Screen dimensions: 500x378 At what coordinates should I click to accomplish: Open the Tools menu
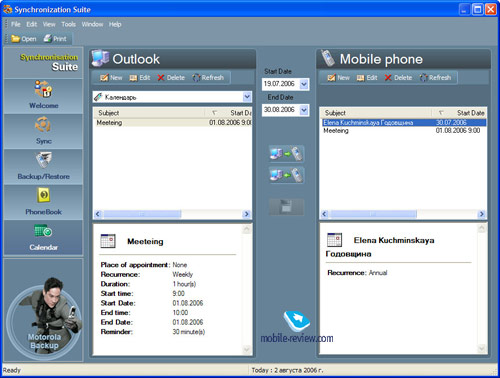coord(68,24)
